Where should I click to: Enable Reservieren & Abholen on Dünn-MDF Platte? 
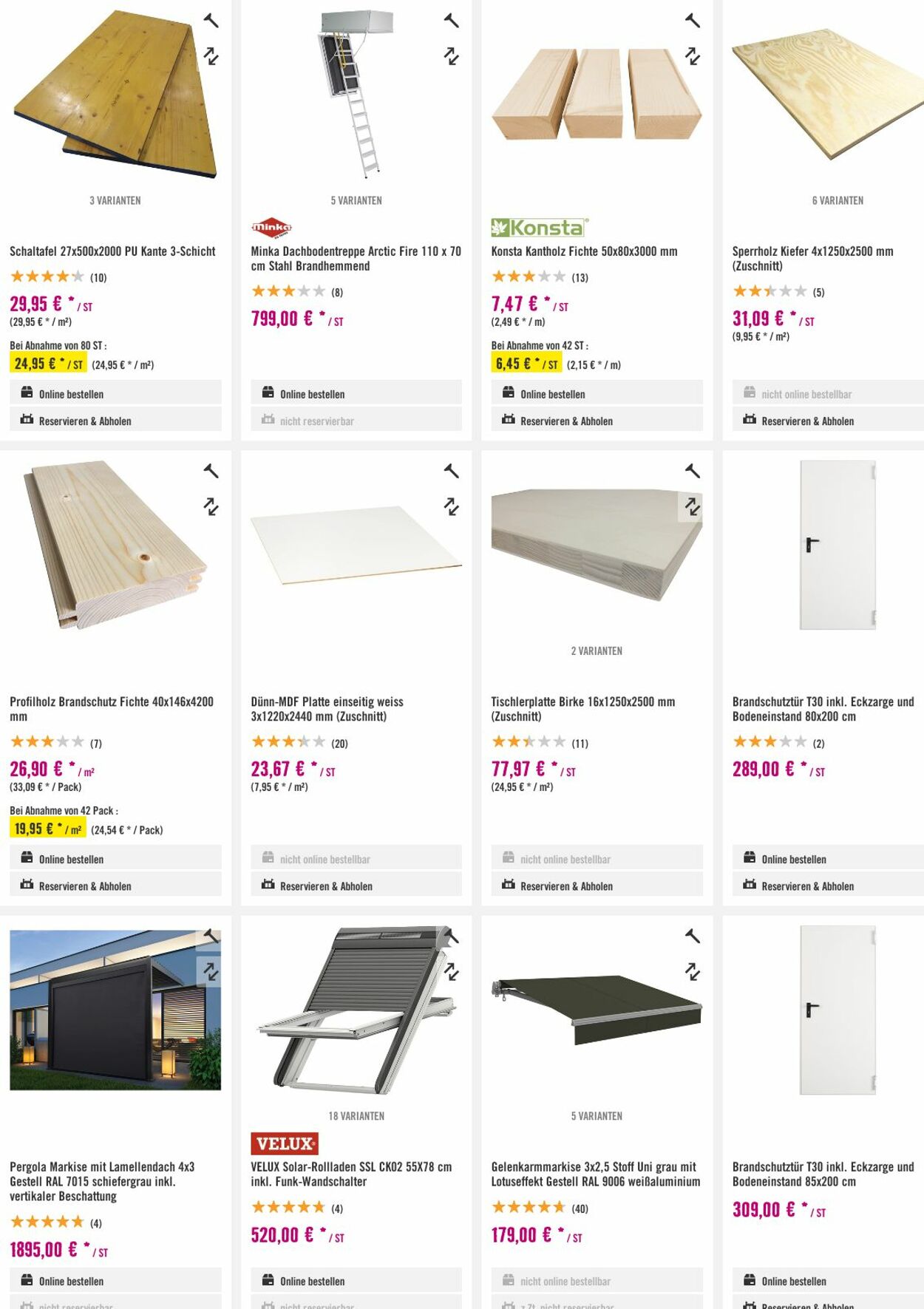(x=326, y=884)
